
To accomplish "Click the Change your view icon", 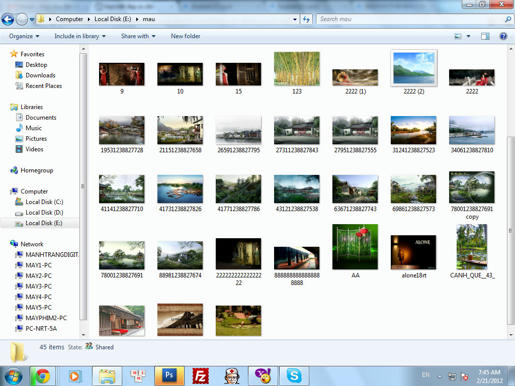I will [x=458, y=36].
